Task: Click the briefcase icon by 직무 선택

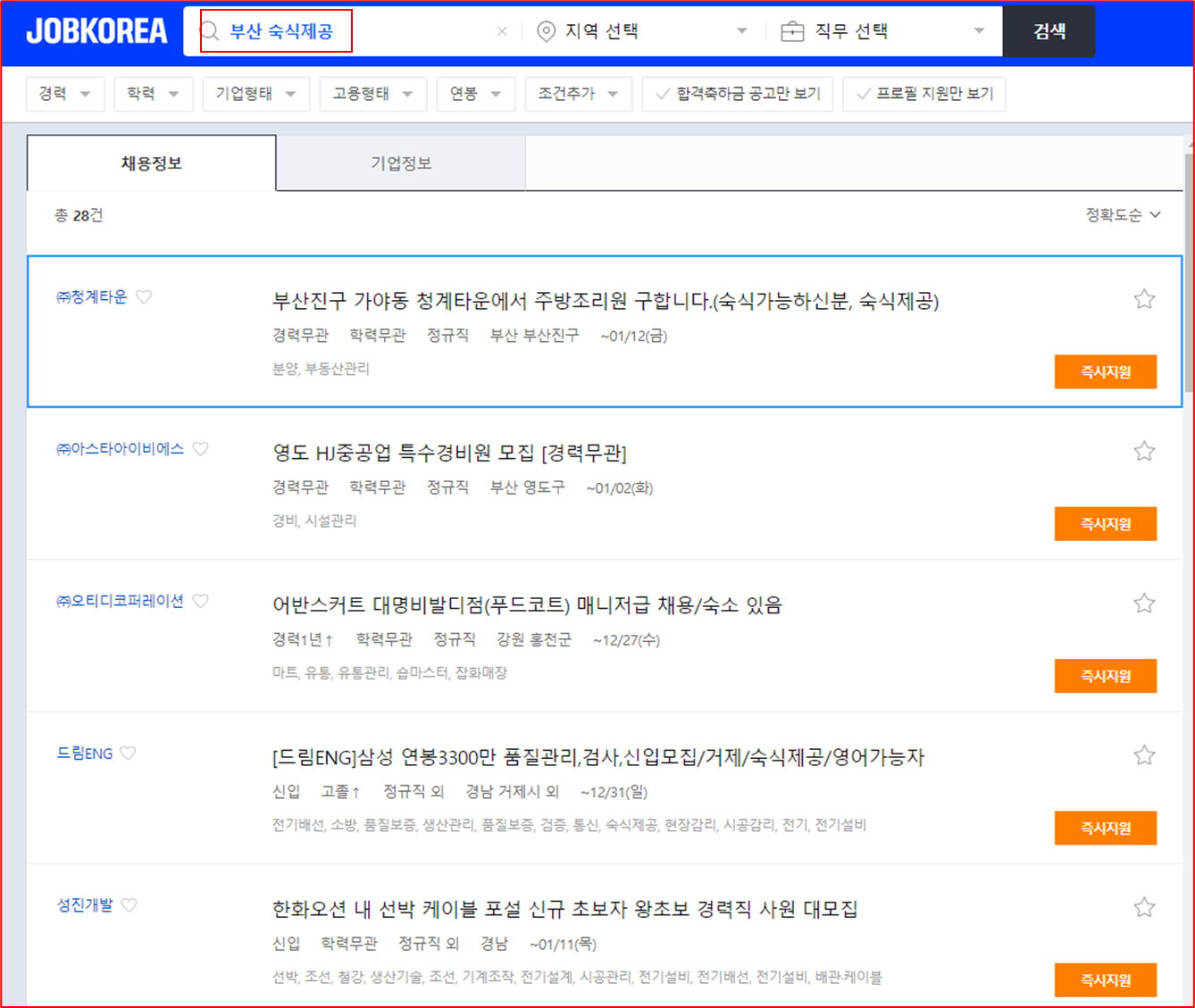Action: point(792,31)
